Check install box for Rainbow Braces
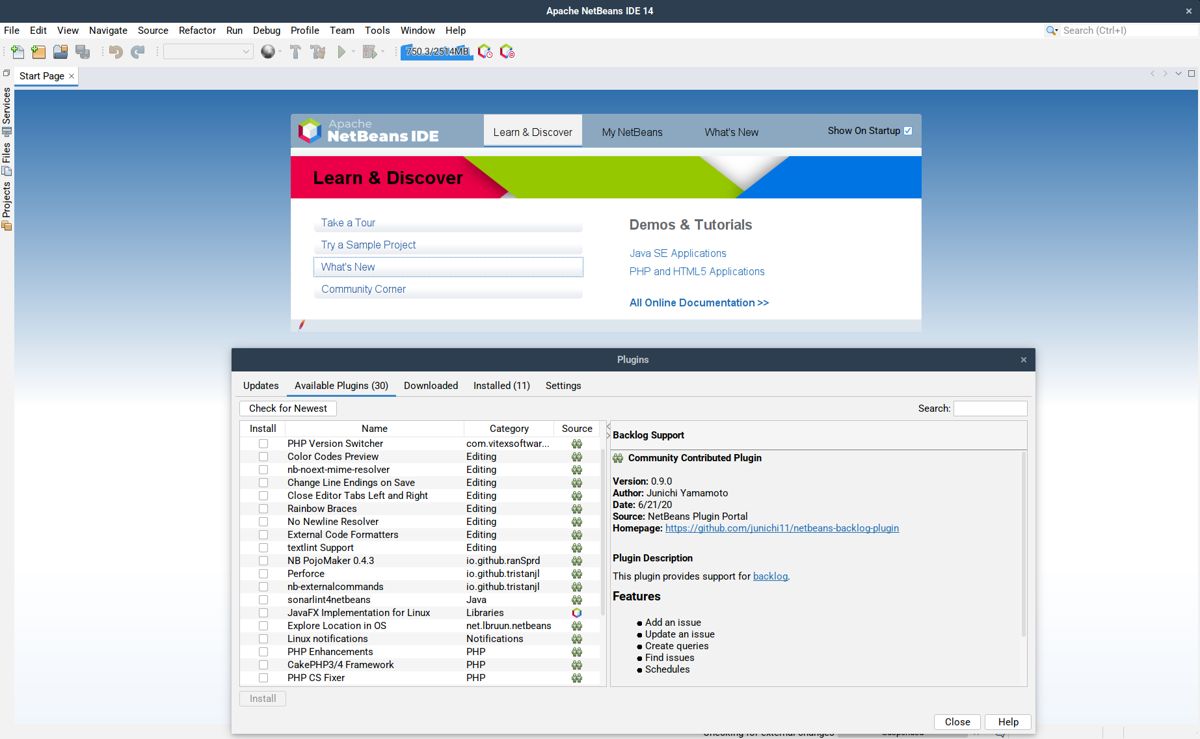This screenshot has height=739, width=1200. click(263, 509)
